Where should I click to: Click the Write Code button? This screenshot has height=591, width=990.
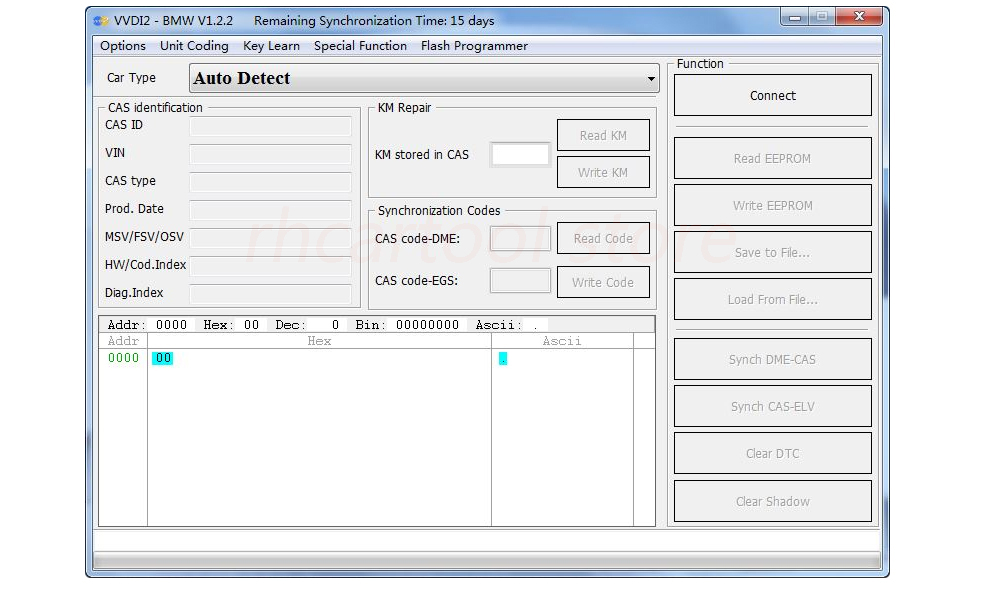tap(603, 282)
